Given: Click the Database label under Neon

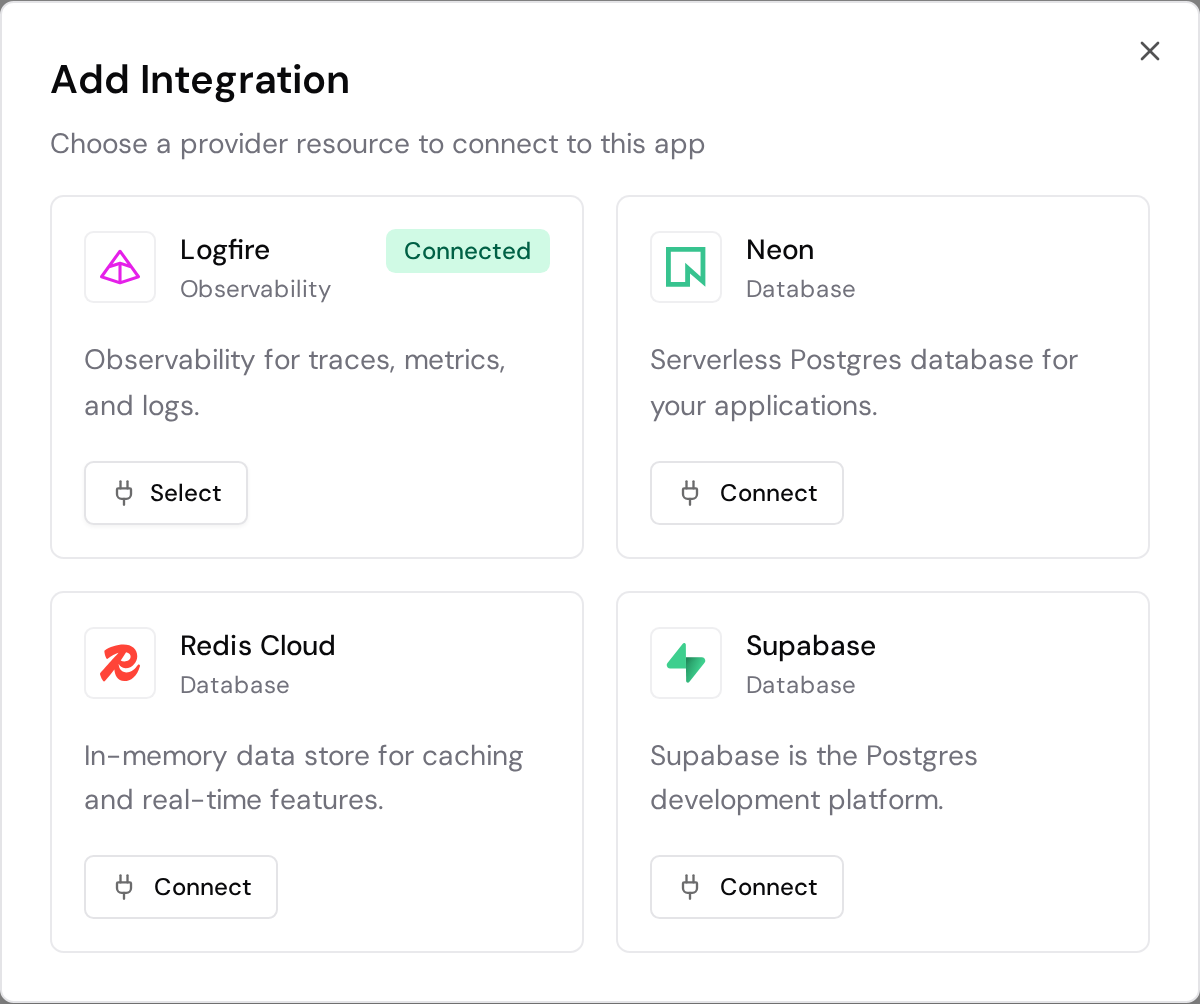Looking at the screenshot, I should click(x=801, y=289).
